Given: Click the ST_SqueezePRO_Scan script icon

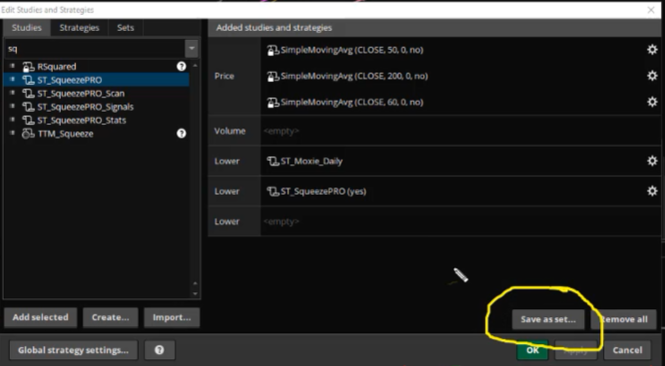Looking at the screenshot, I should coord(28,93).
